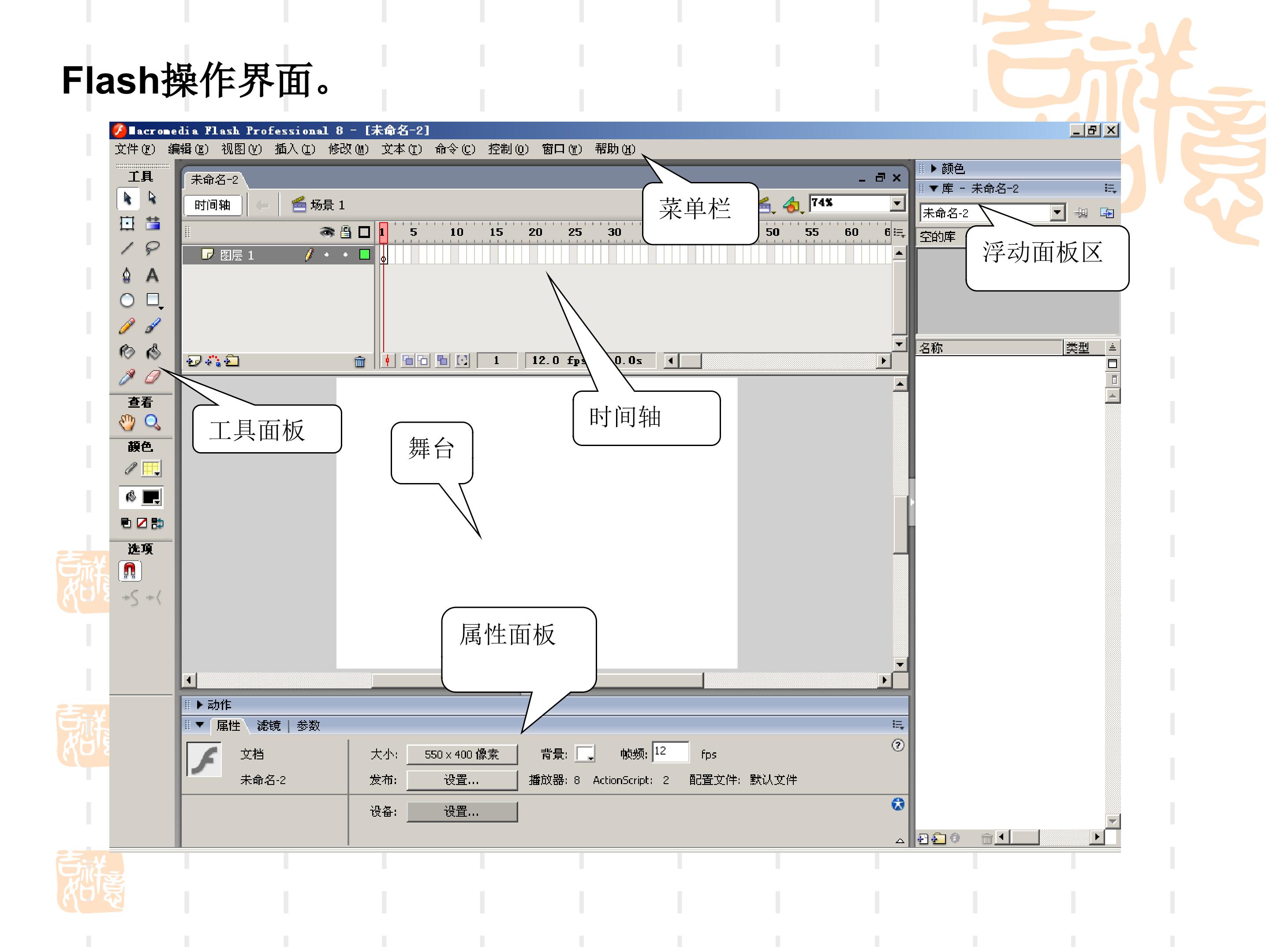Switch to the 滤镜 tab
The height and width of the screenshot is (952, 1270).
[268, 726]
